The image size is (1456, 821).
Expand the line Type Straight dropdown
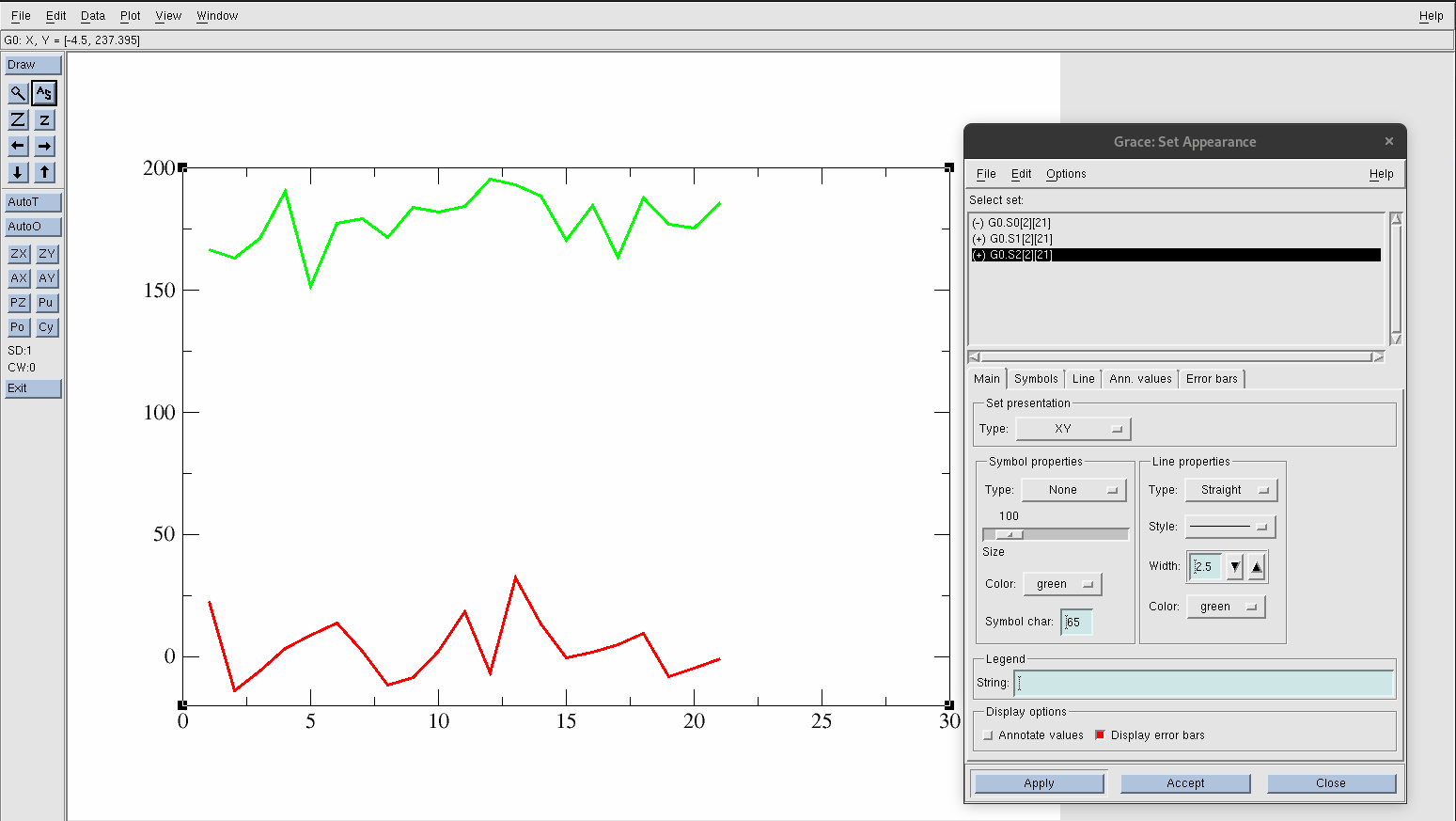pyautogui.click(x=1231, y=490)
